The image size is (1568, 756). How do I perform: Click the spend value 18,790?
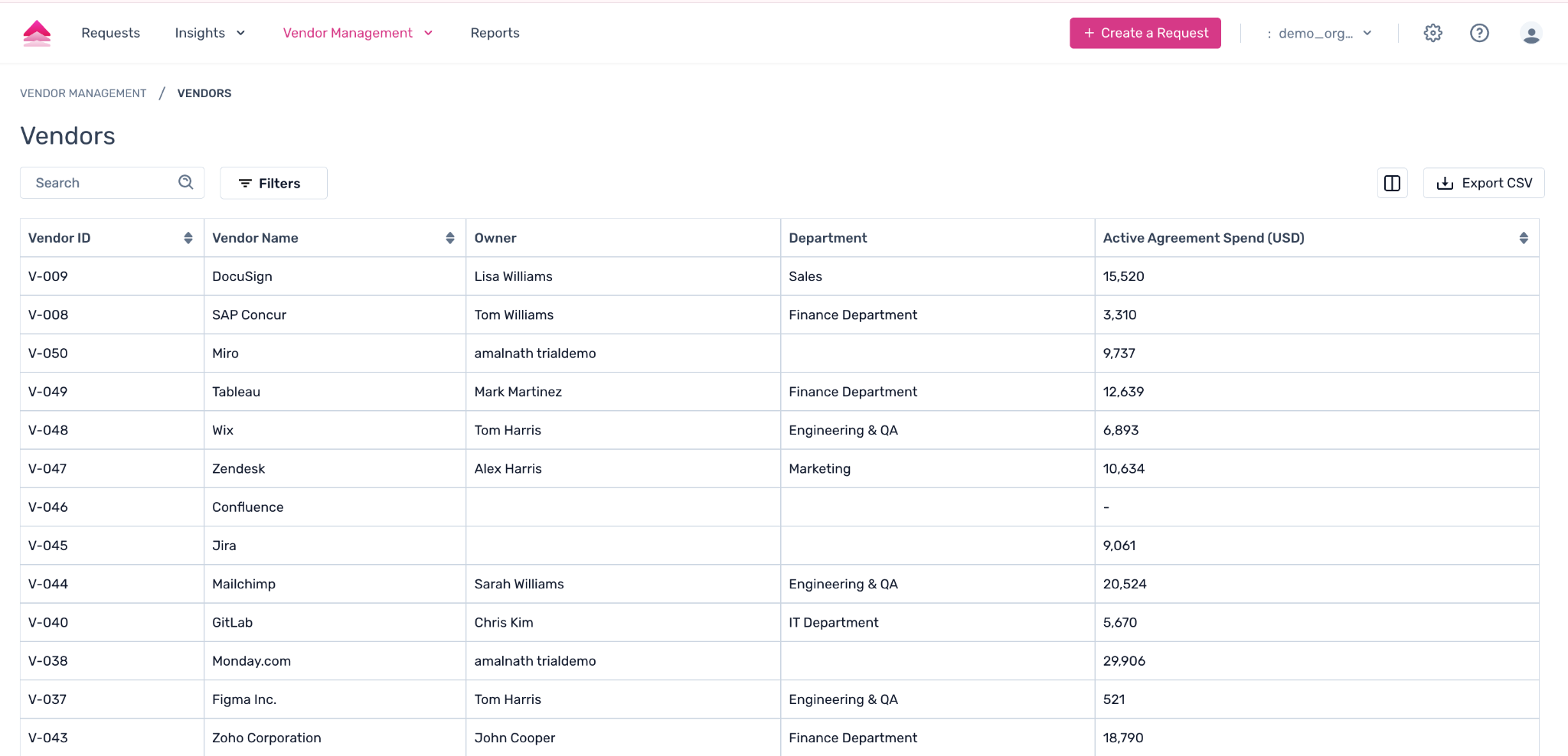[x=1123, y=738]
